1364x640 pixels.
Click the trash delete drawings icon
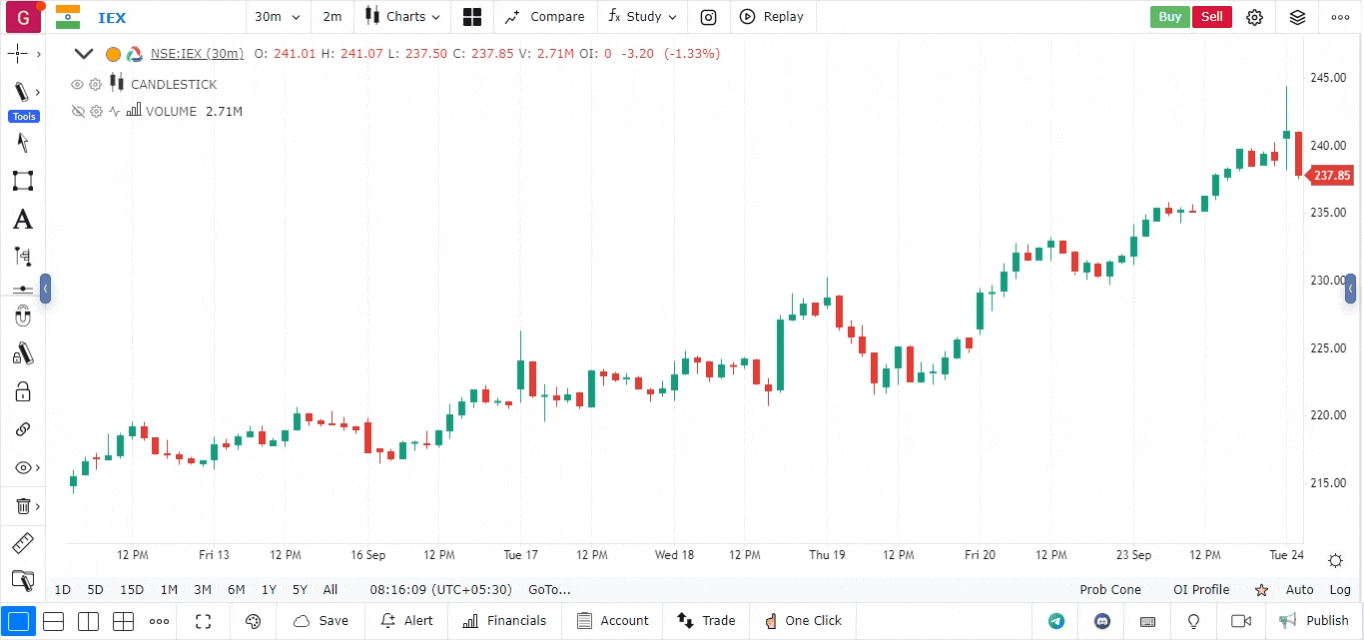pos(22,506)
